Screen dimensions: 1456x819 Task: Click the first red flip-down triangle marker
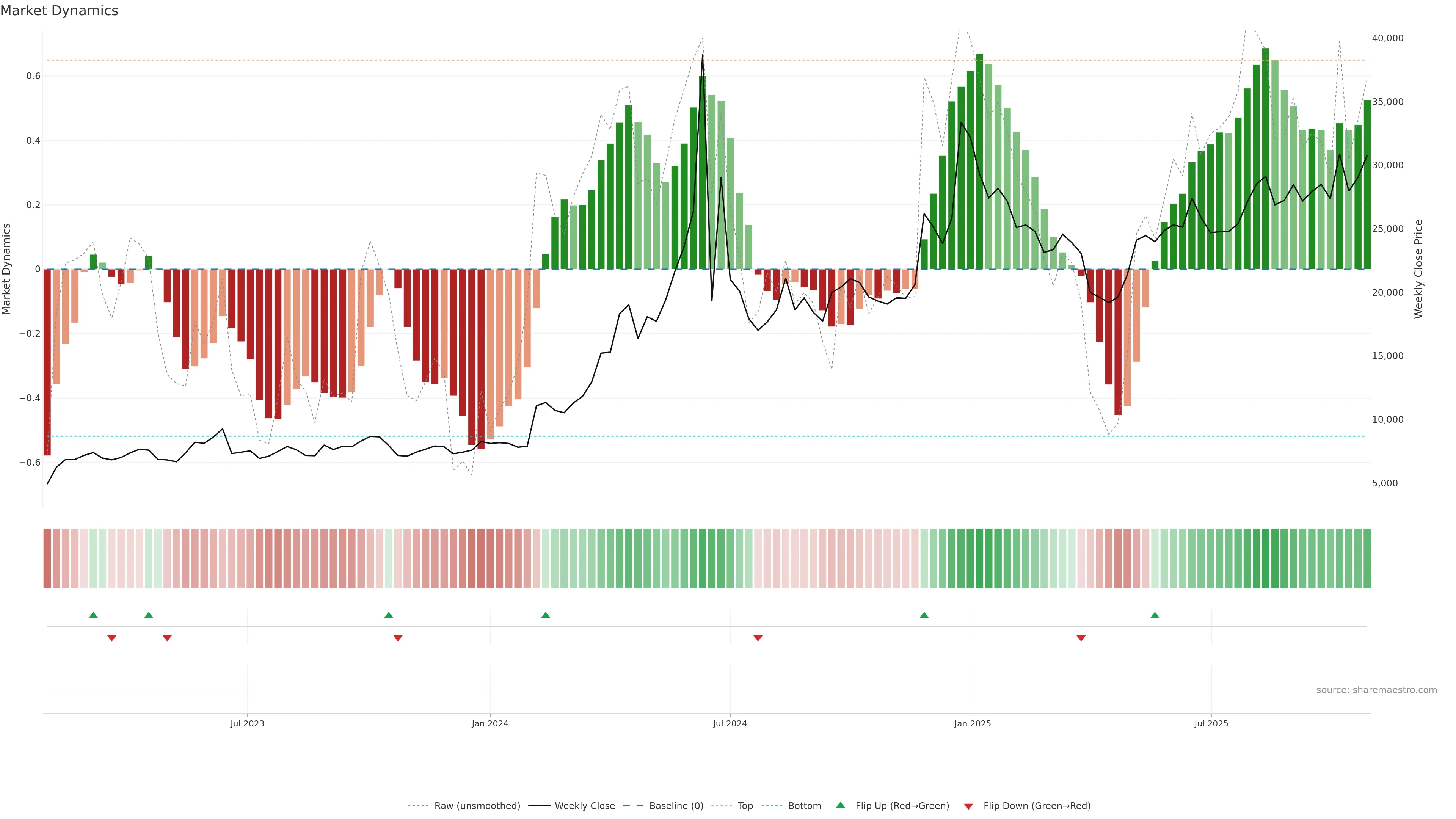(112, 638)
